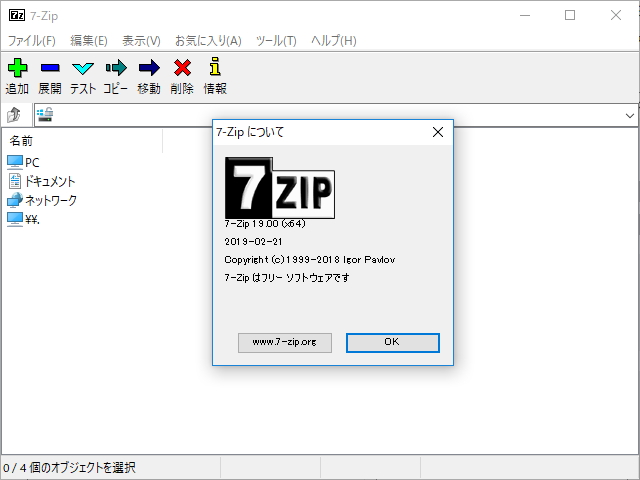640x480 pixels.
Task: Close the 7-Zip main window
Action: click(x=616, y=16)
